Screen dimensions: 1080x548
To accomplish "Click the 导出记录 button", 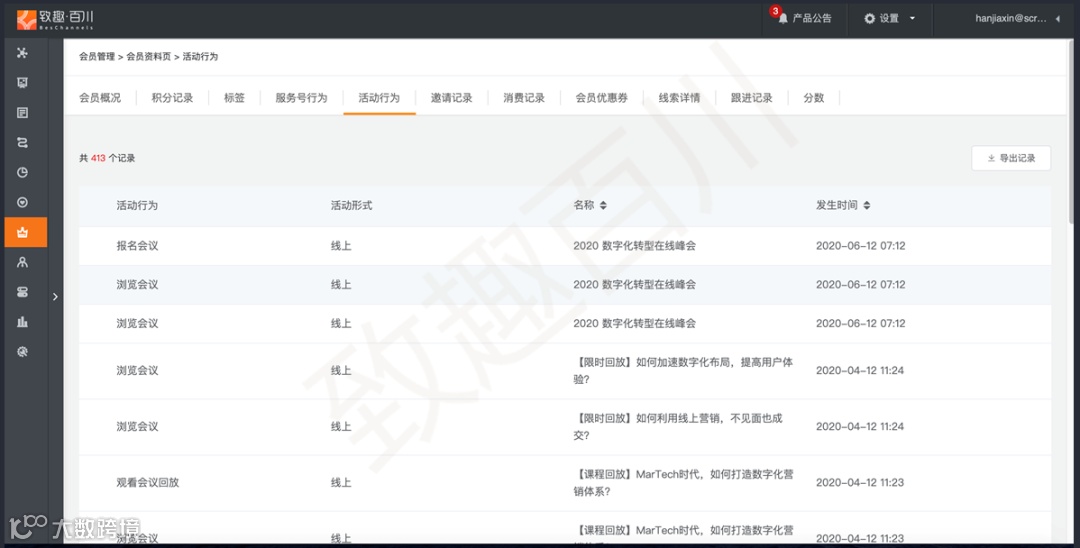I will 1011,158.
